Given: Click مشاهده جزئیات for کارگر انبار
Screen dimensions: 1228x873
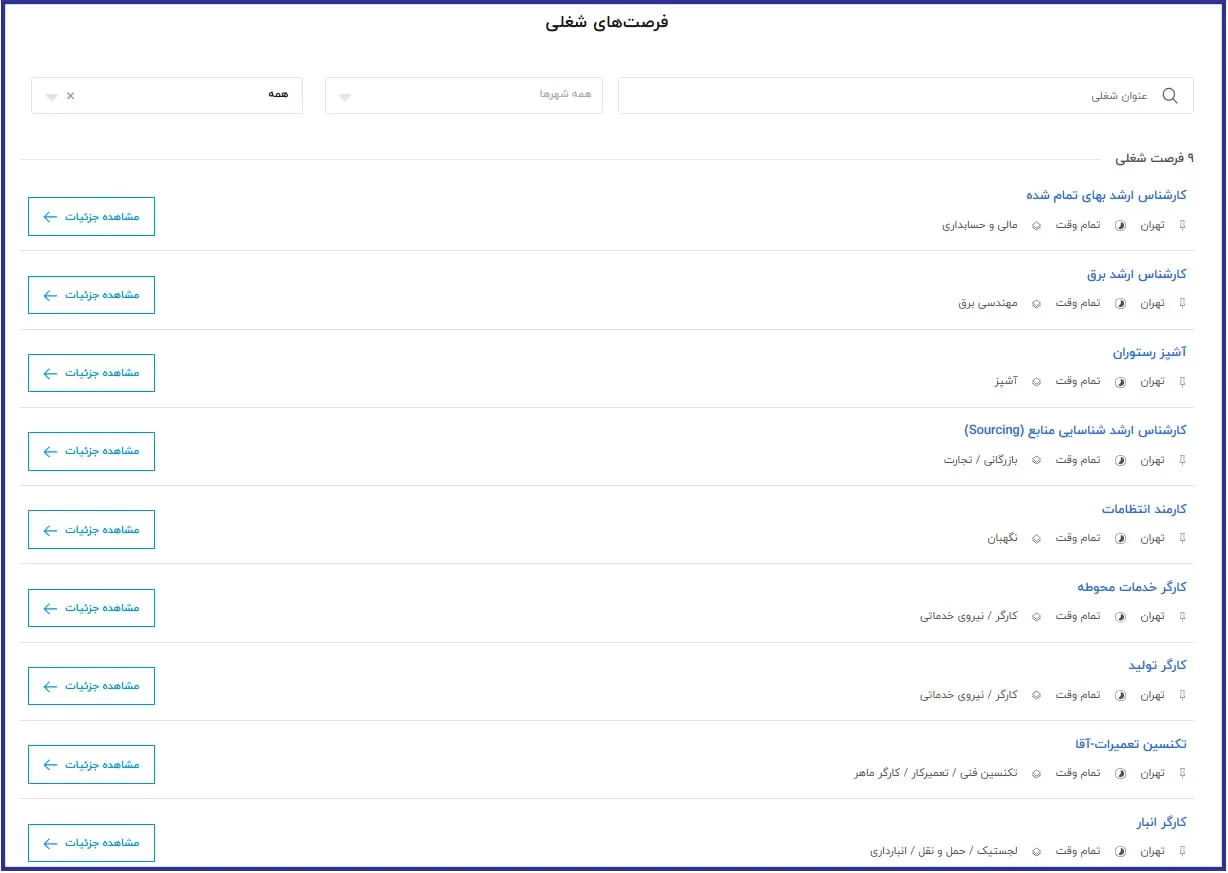Looking at the screenshot, I should click(91, 843).
